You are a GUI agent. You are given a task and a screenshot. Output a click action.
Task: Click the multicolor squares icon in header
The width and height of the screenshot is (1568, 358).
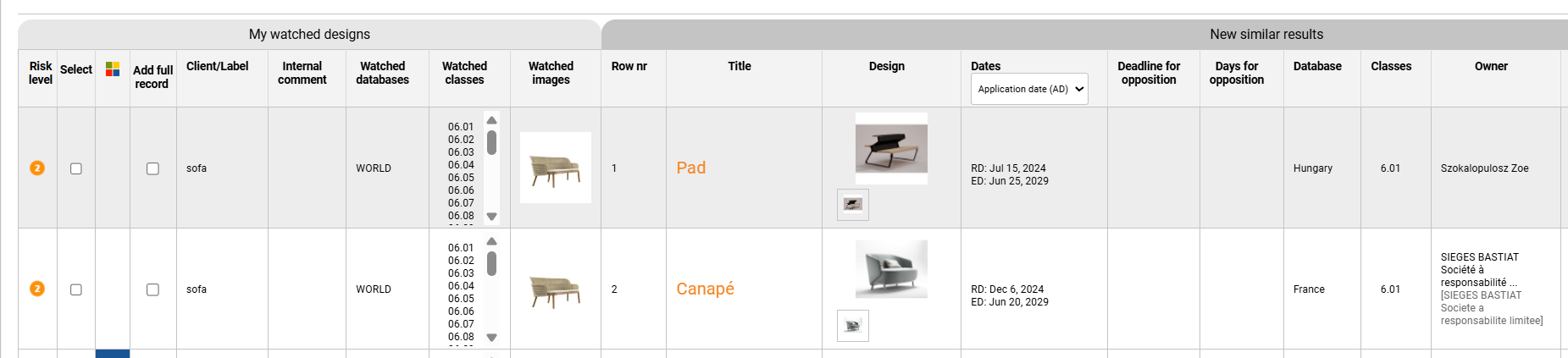[113, 69]
